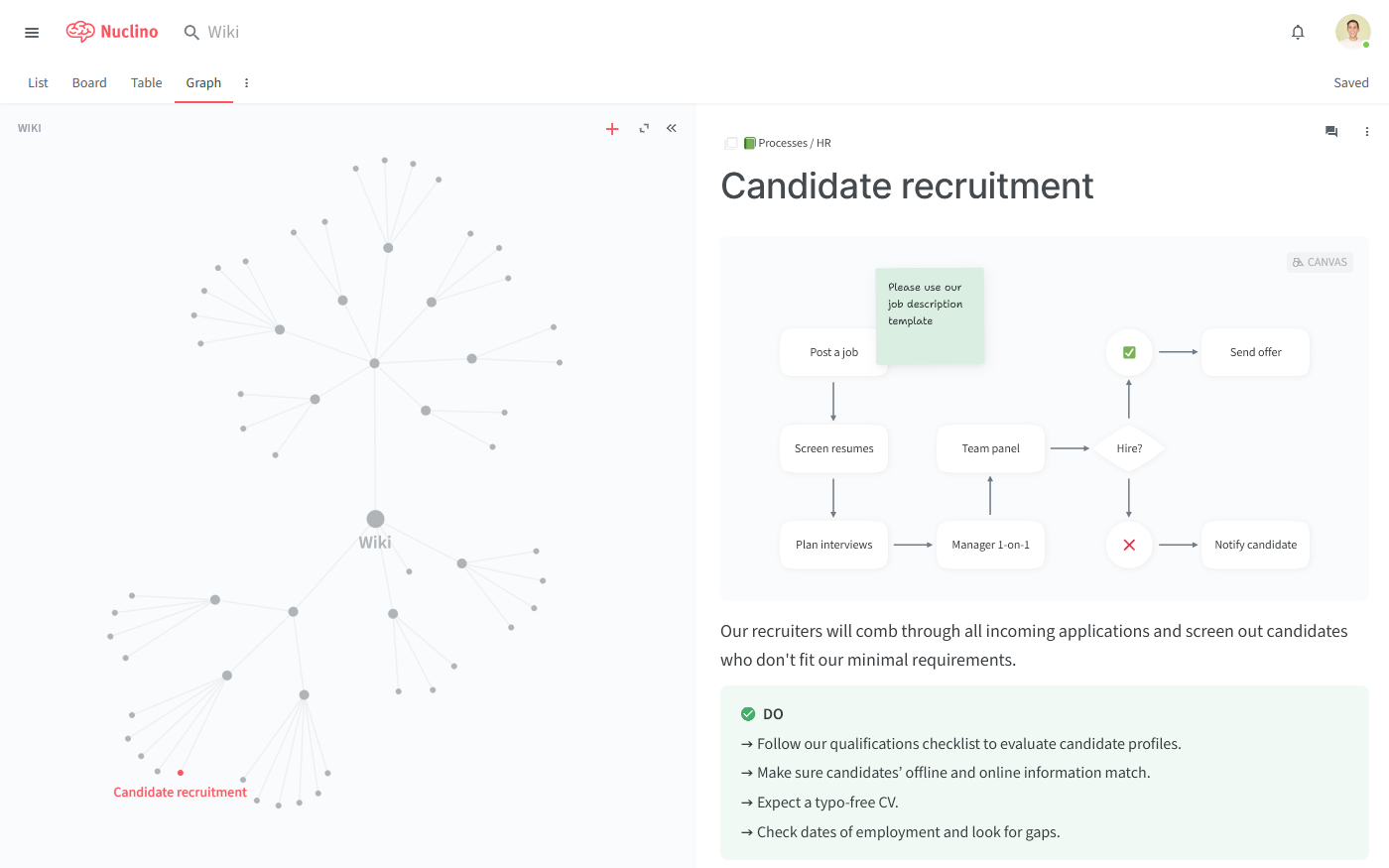Click the Nuclino brain logo
This screenshot has height=868, width=1389.
(x=80, y=32)
